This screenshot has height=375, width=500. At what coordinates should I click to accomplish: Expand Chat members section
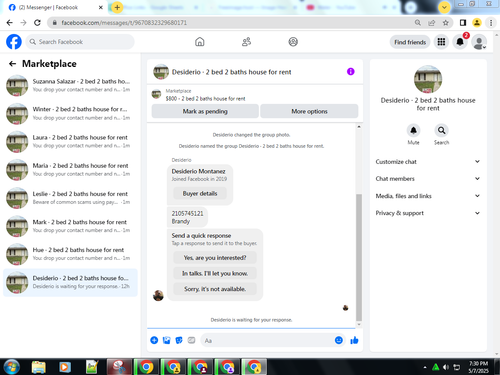click(x=428, y=179)
